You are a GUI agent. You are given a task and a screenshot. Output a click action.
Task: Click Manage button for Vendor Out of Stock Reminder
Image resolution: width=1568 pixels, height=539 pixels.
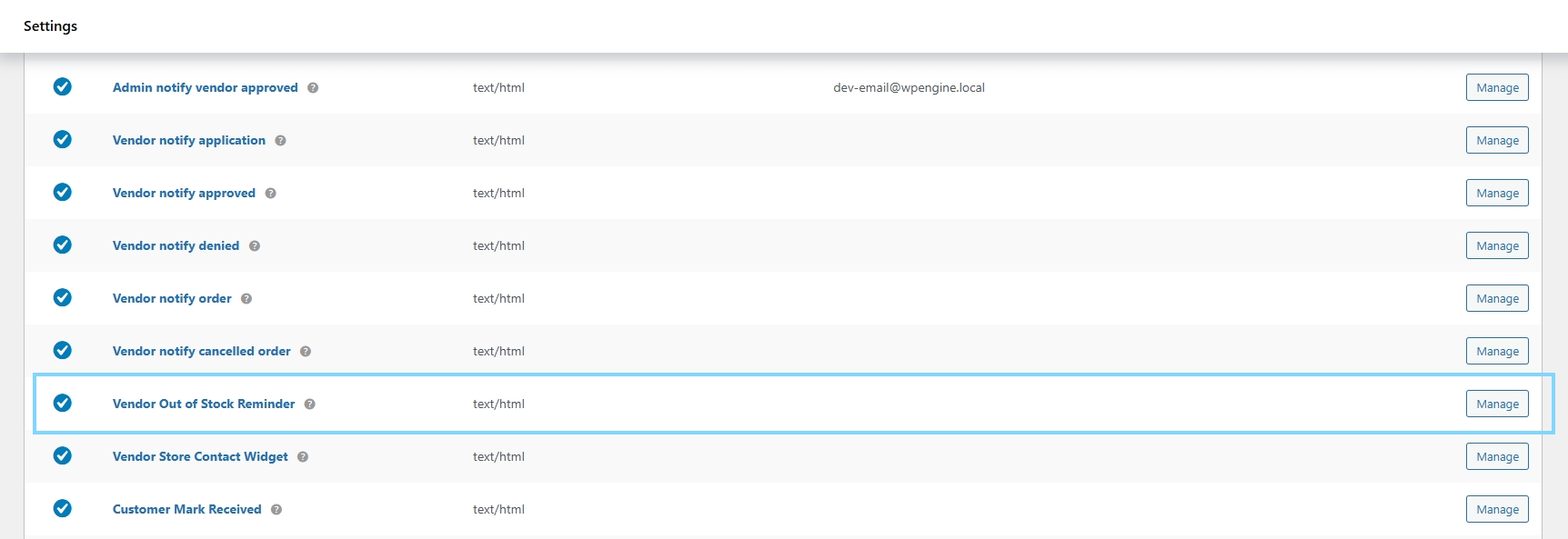1496,404
